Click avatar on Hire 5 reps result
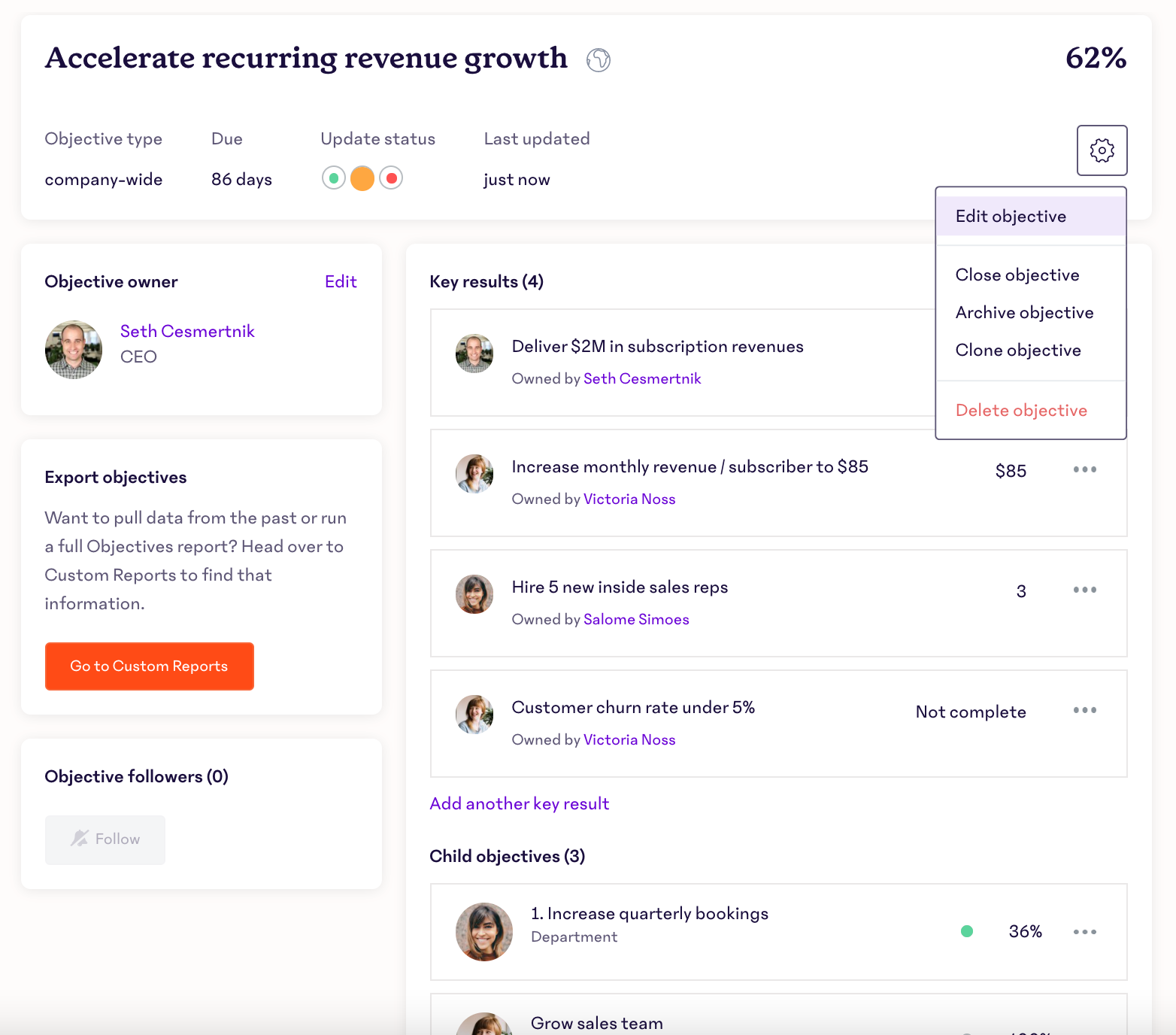Image resolution: width=1176 pixels, height=1035 pixels. pyautogui.click(x=474, y=594)
